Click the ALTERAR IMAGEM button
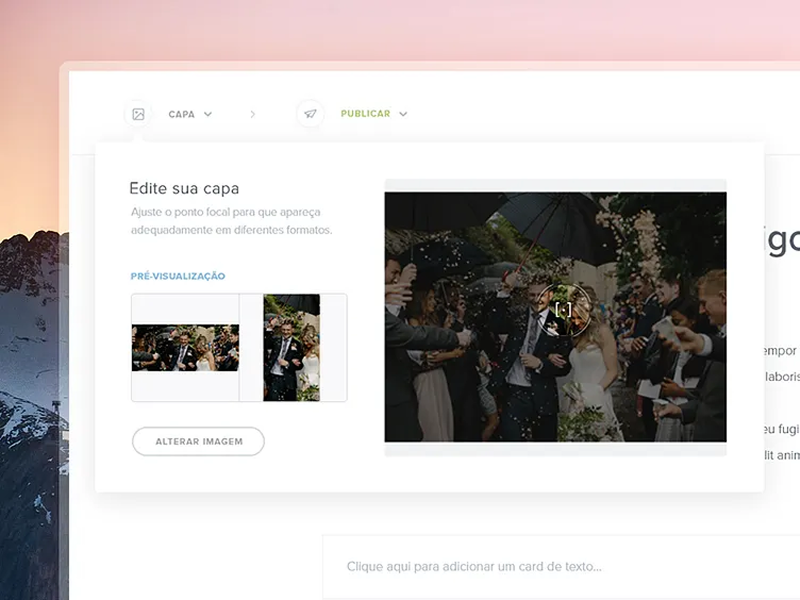The width and height of the screenshot is (800, 600). pyautogui.click(x=198, y=441)
